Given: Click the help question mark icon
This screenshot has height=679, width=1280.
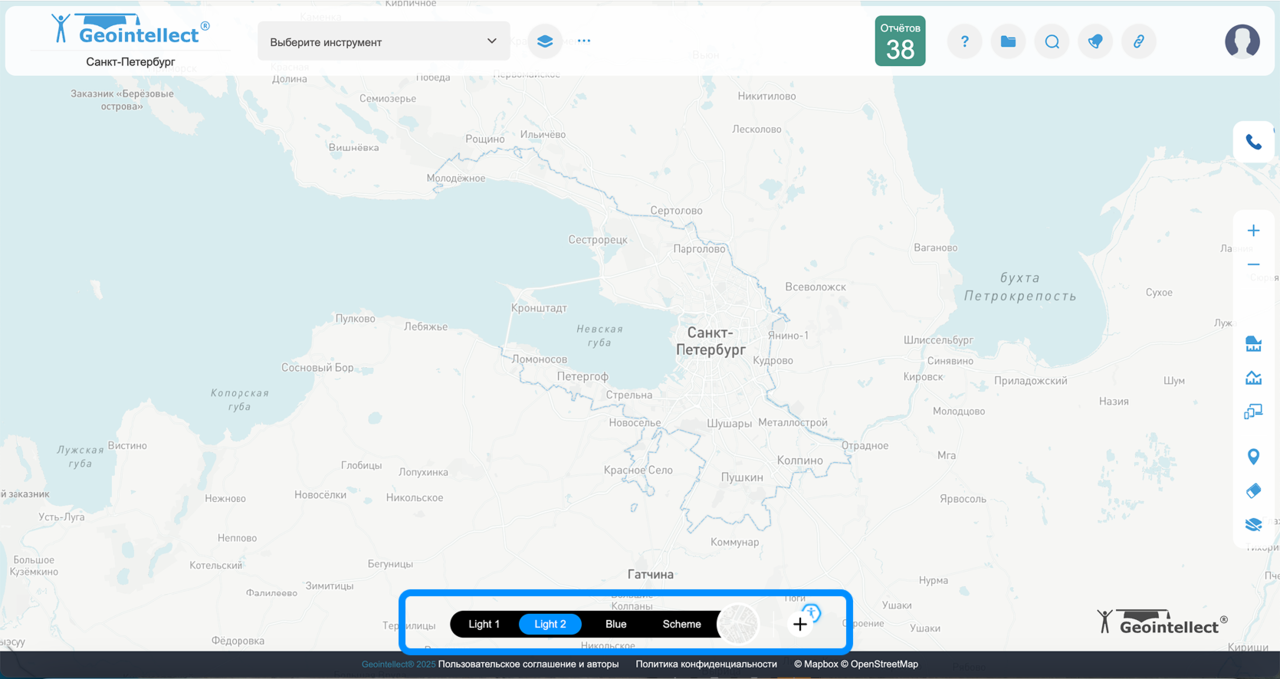Looking at the screenshot, I should [964, 42].
